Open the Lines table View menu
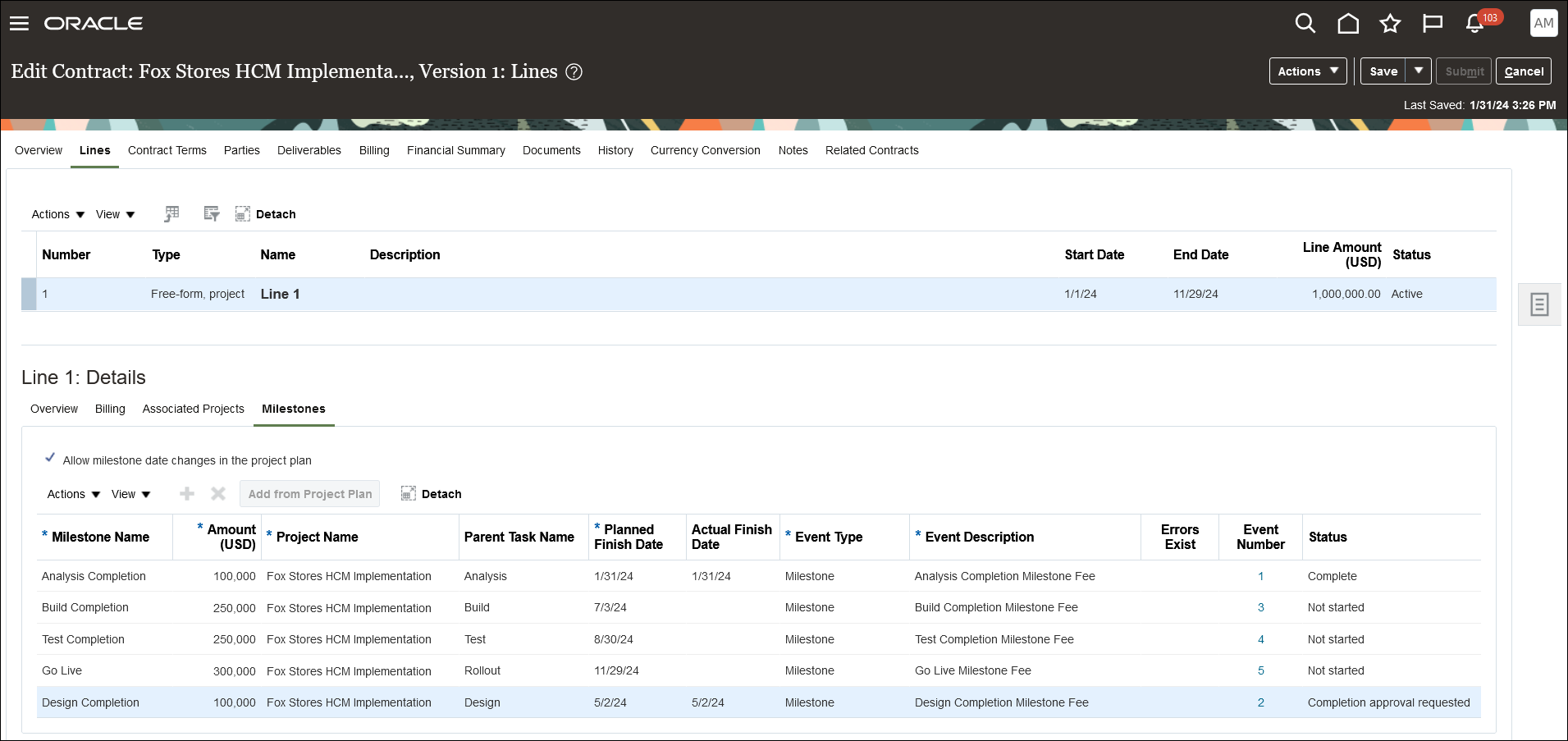Image resolution: width=1568 pixels, height=741 pixels. pos(115,214)
